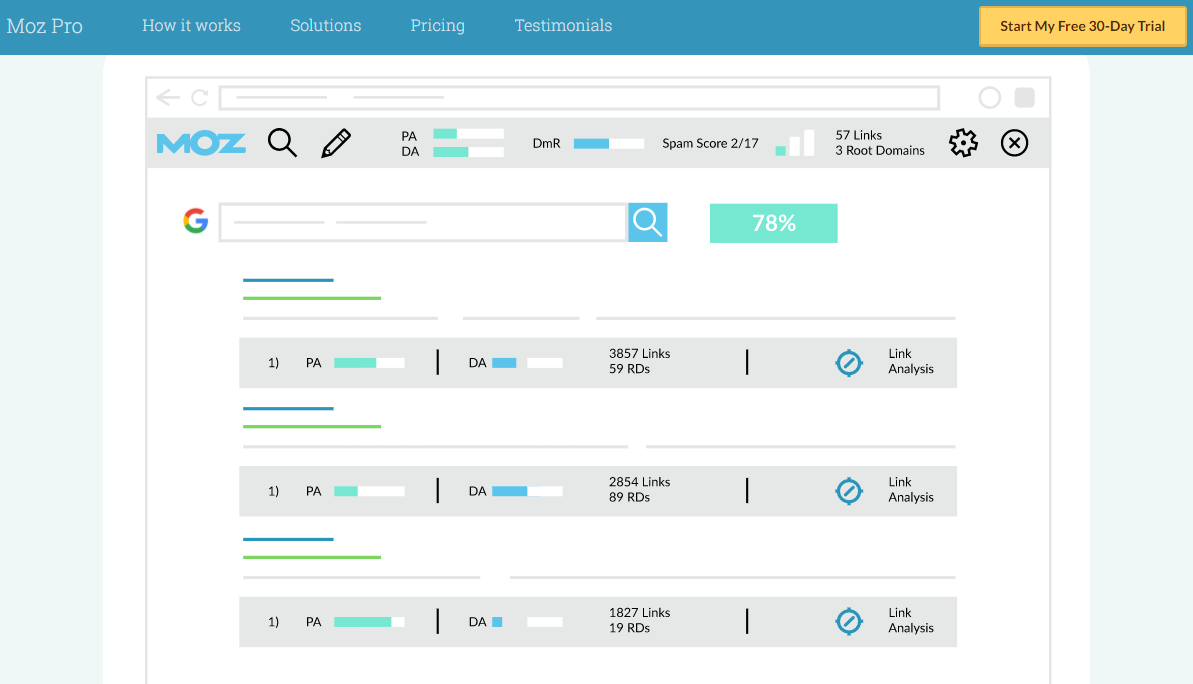Click the Spam Score bar indicator

(794, 142)
